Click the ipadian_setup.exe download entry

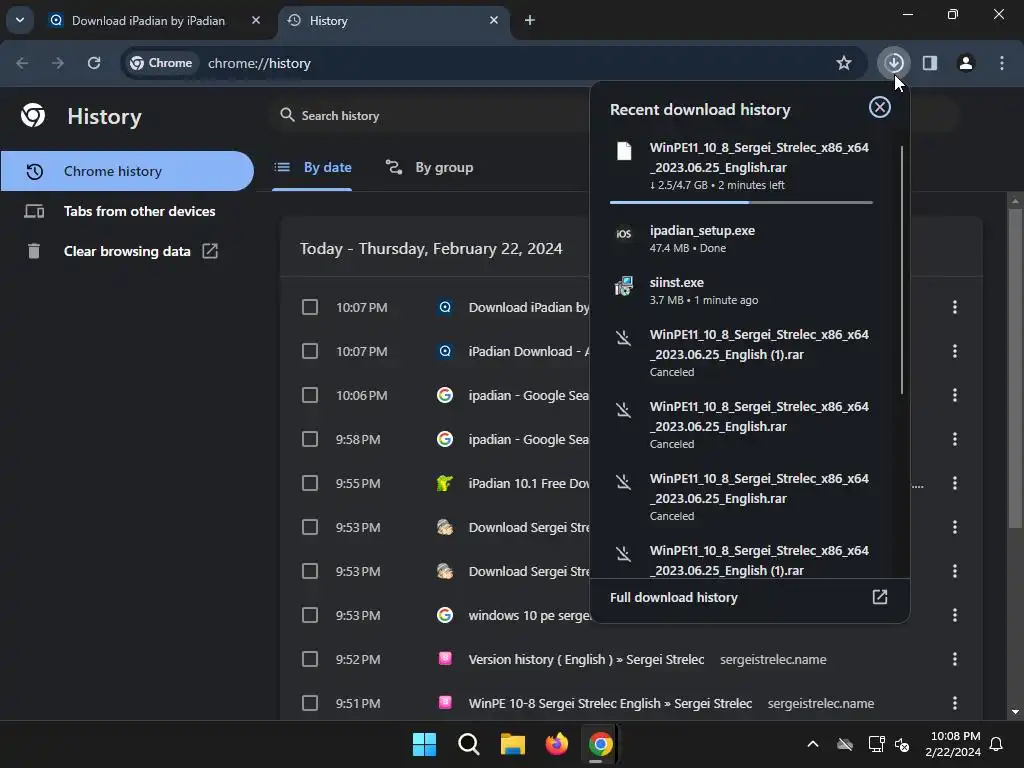(x=741, y=238)
